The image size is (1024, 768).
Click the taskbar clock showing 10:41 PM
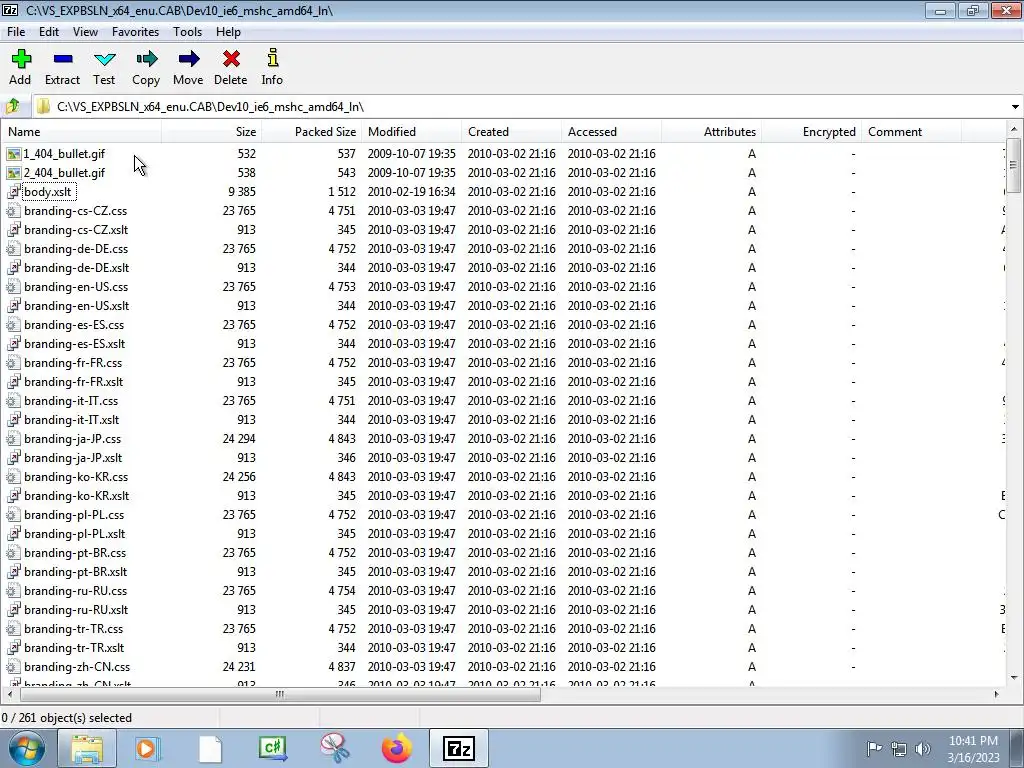tap(973, 749)
